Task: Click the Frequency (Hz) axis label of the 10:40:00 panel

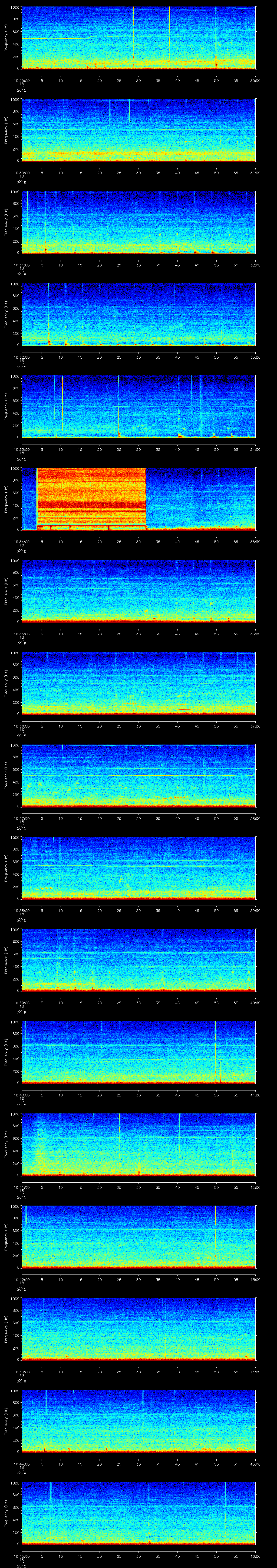Action: coord(6,1052)
